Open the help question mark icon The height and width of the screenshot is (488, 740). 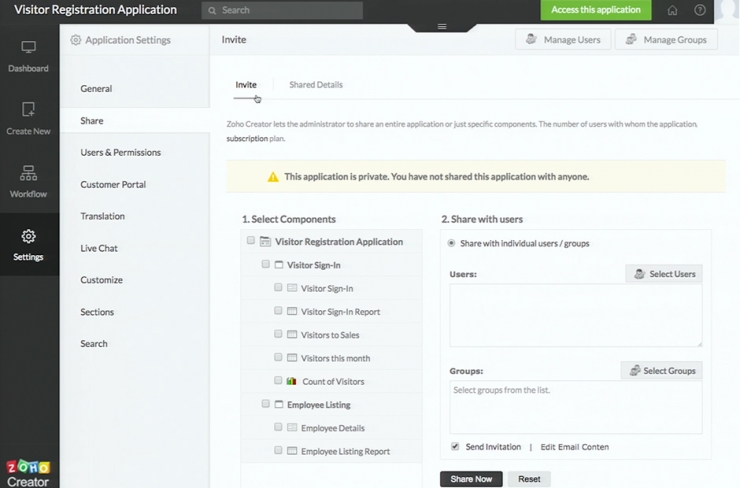tap(700, 10)
